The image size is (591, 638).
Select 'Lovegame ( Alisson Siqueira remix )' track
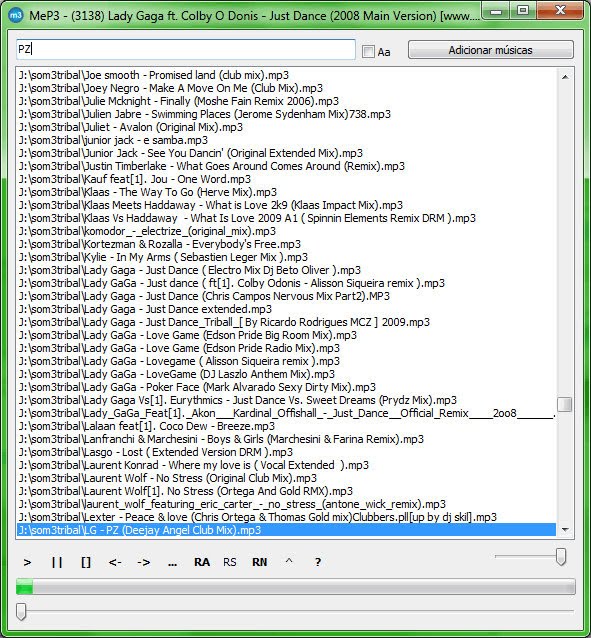point(287,362)
